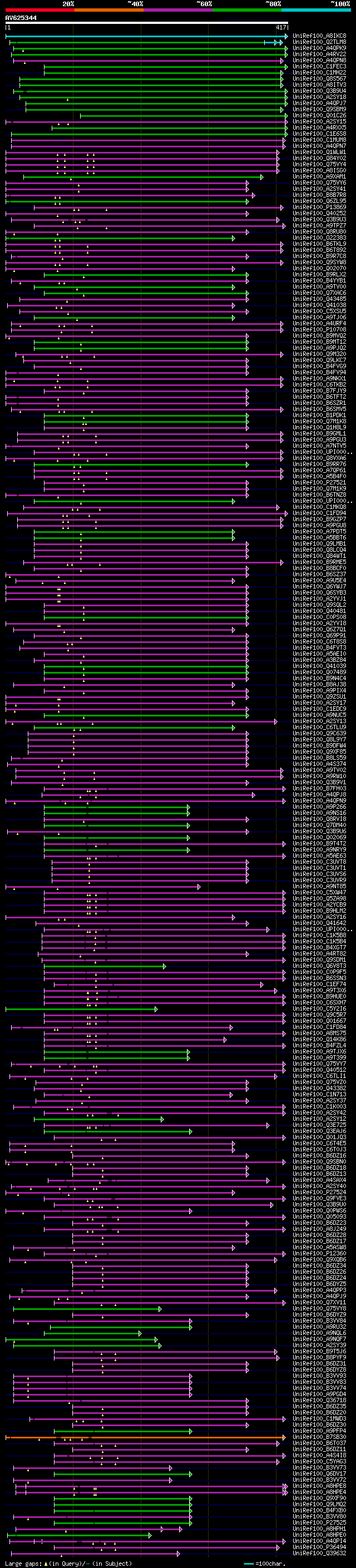This screenshot has width=356, height=1568.
Task: Select label UniRef100_P13869
Action: pyautogui.click(x=319, y=207)
